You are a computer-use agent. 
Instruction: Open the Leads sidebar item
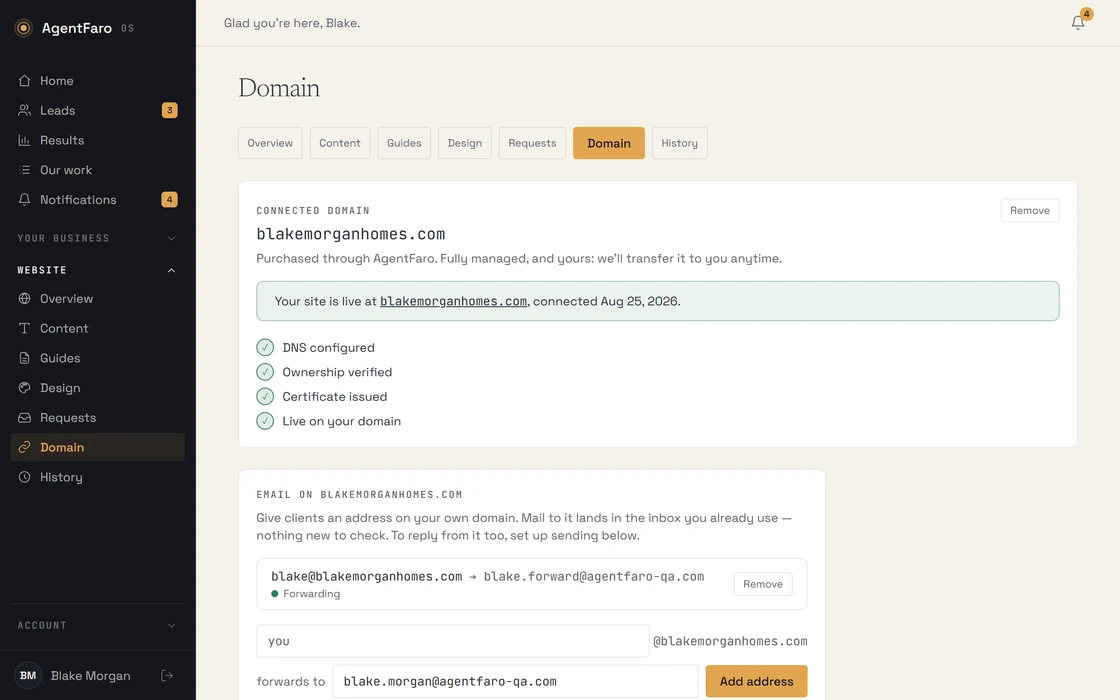[98, 111]
